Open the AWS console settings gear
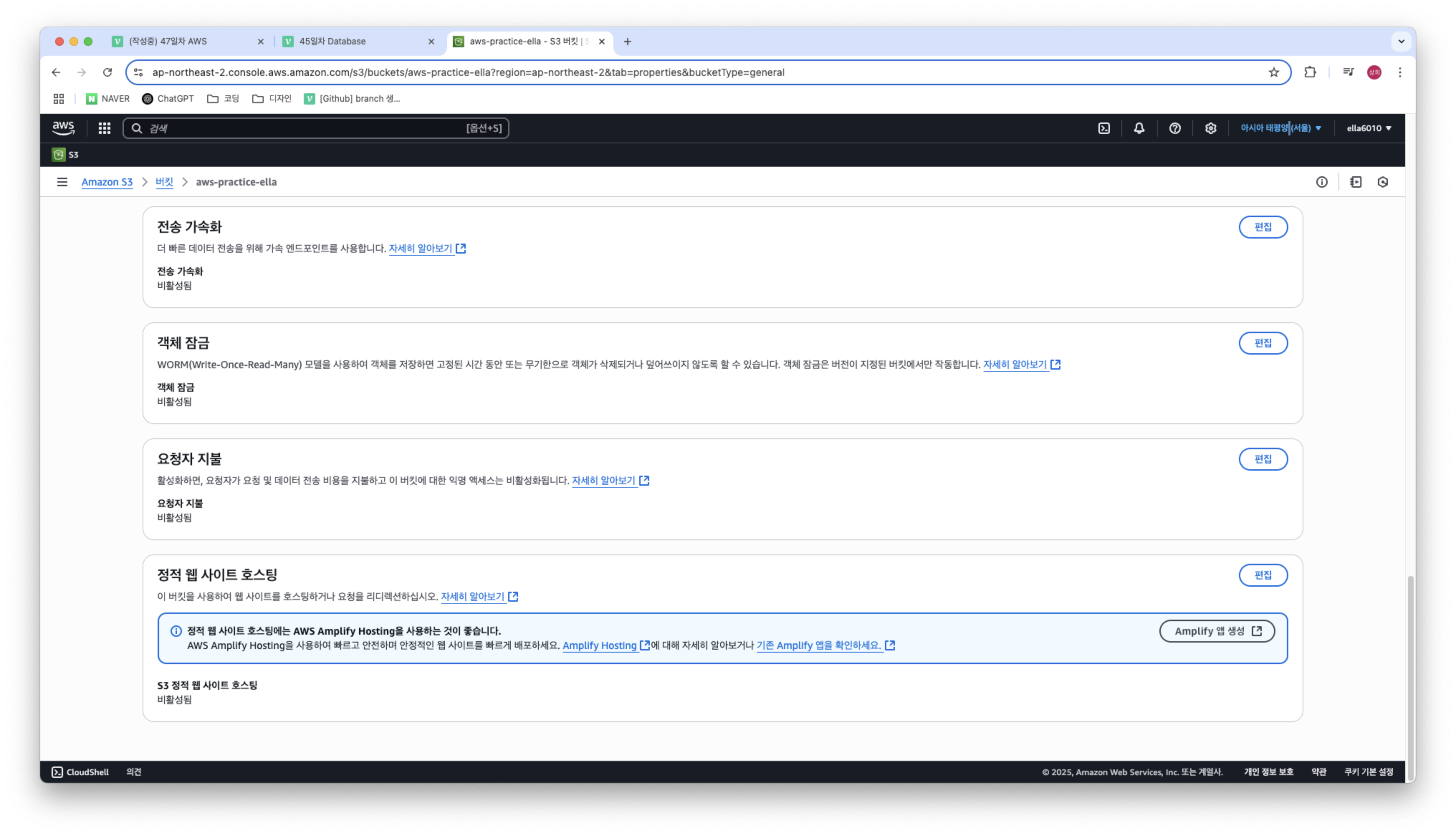Image resolution: width=1456 pixels, height=836 pixels. (1210, 128)
